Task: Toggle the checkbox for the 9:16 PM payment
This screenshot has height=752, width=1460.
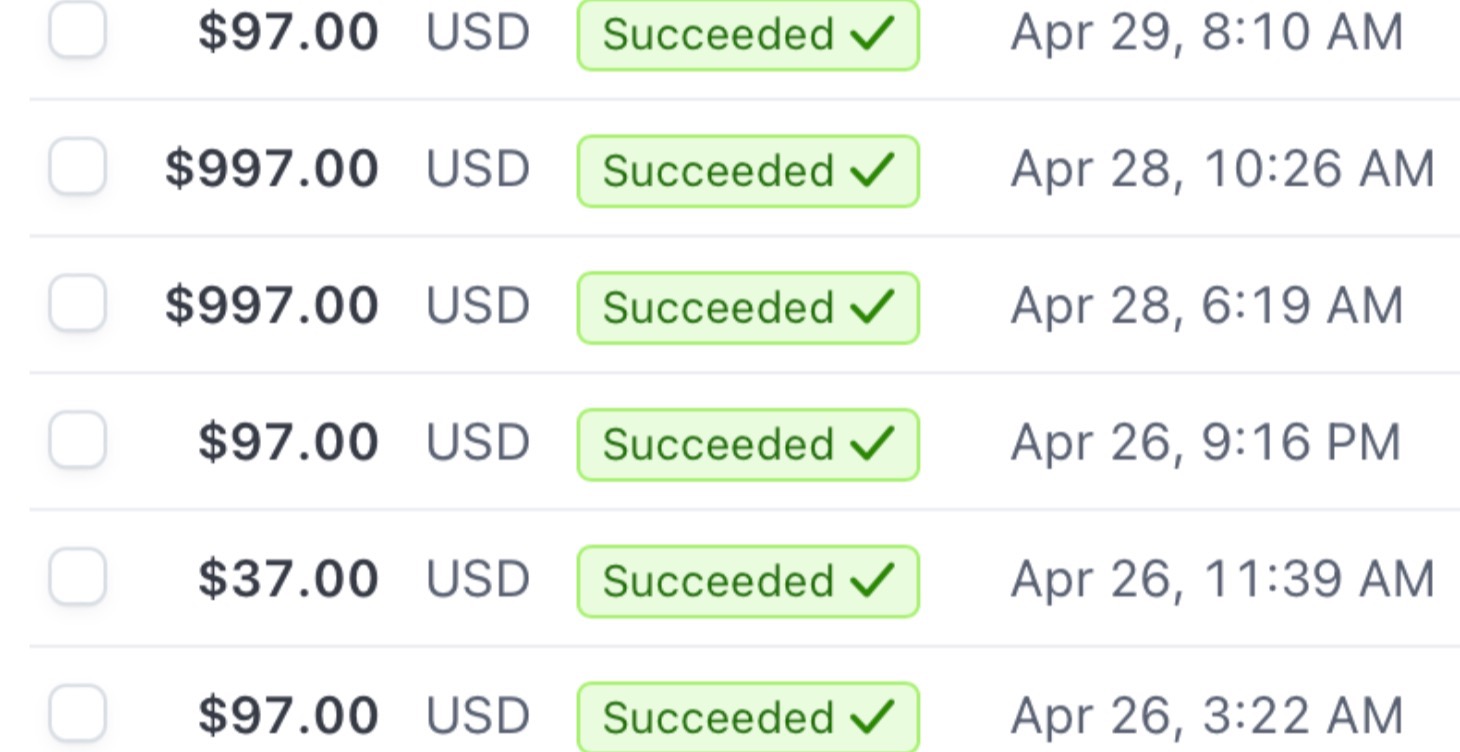Action: 77,440
